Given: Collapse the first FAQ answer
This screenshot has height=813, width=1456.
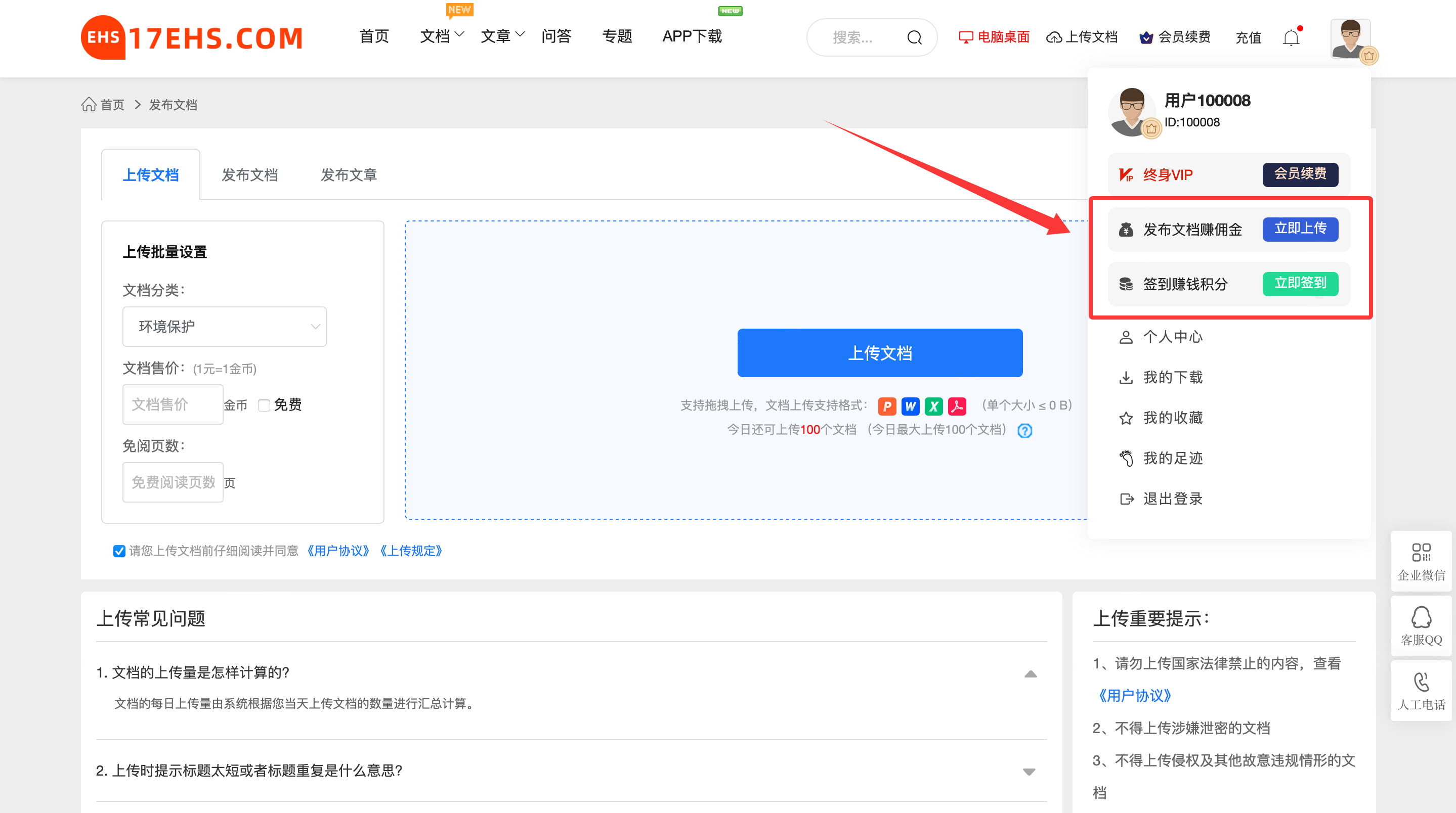Looking at the screenshot, I should point(1030,673).
